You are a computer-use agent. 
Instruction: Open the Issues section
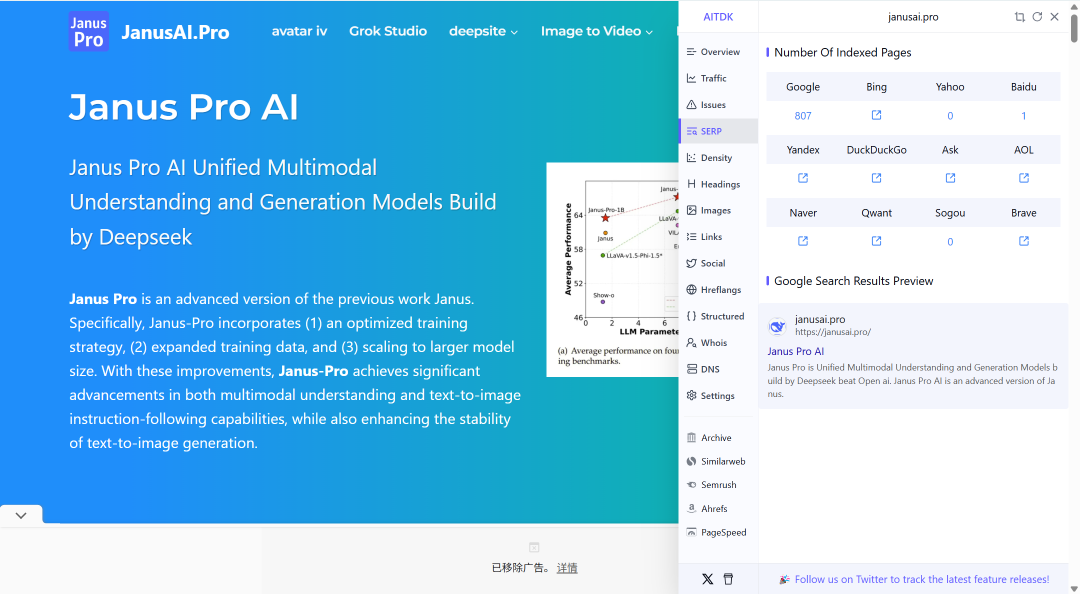(718, 105)
